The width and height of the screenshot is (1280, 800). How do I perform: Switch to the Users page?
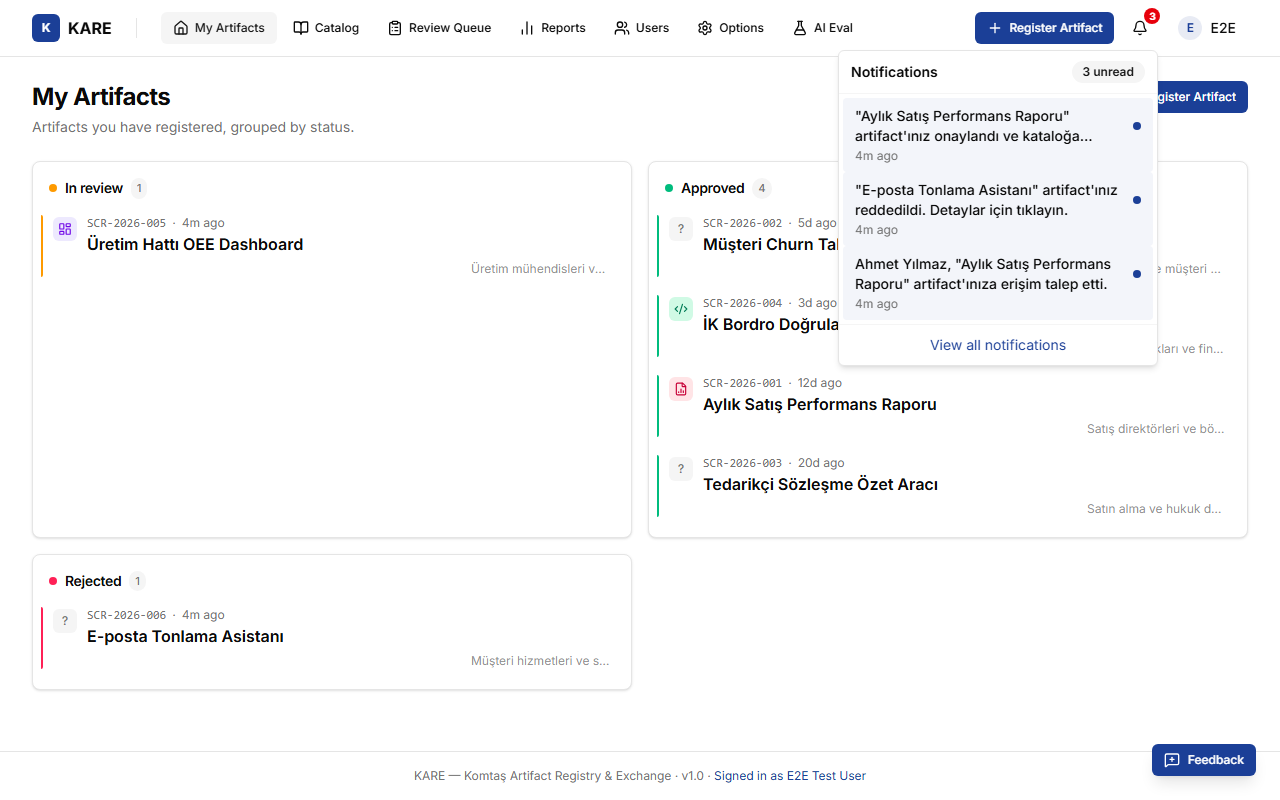click(642, 28)
